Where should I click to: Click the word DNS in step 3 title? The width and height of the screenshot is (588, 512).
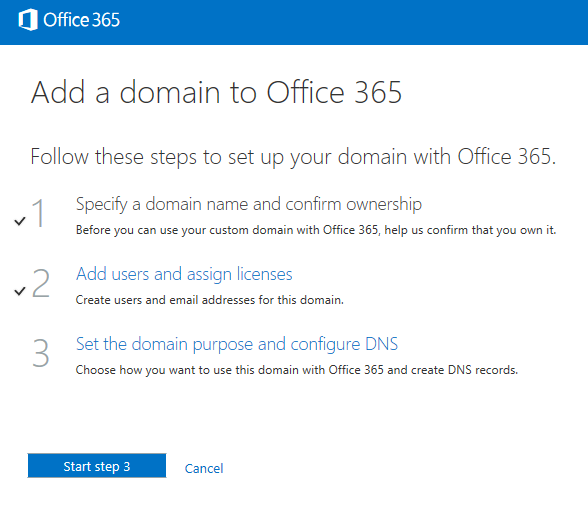pos(382,344)
